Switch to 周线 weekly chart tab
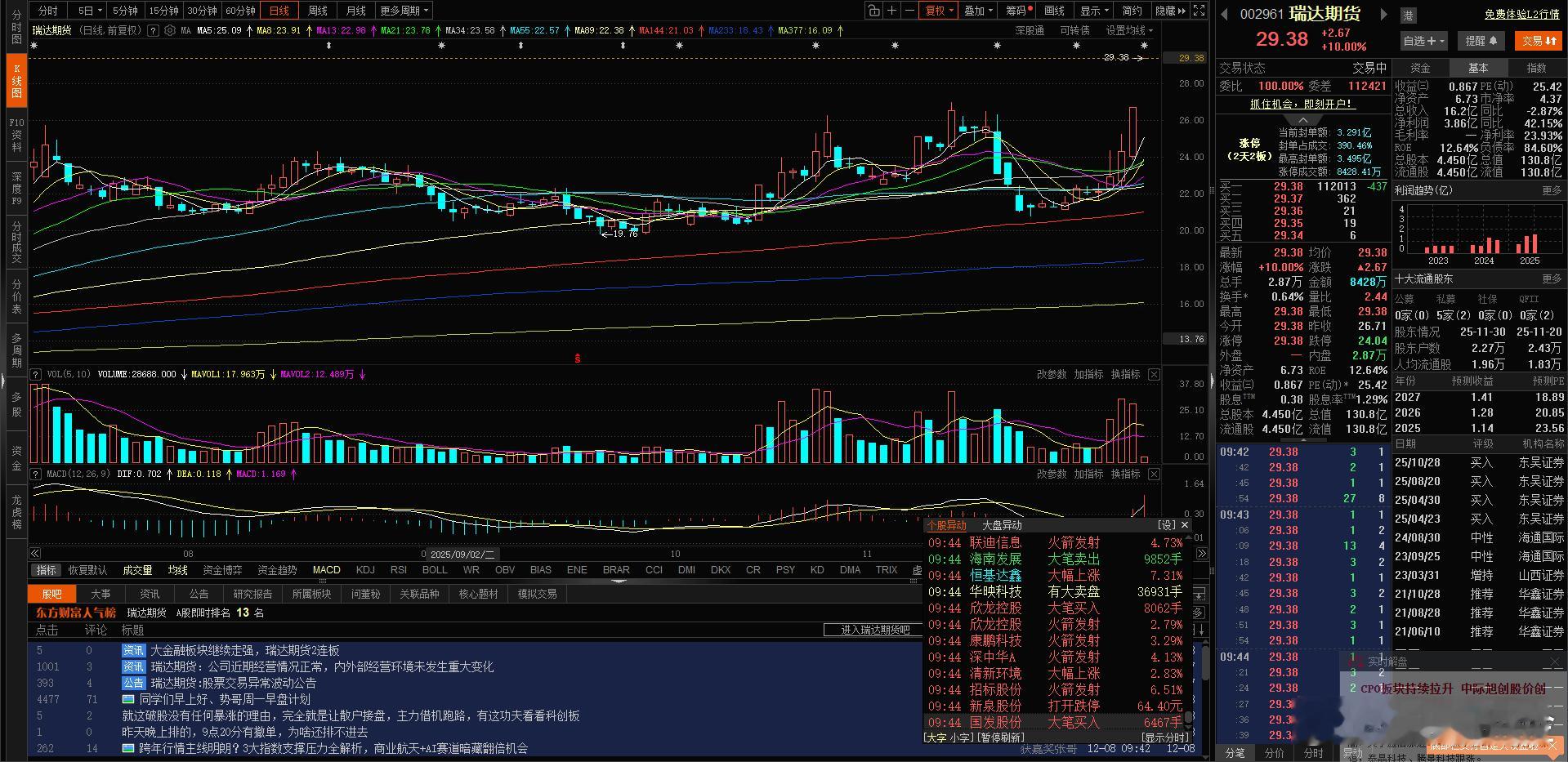The image size is (1568, 762). tap(317, 11)
